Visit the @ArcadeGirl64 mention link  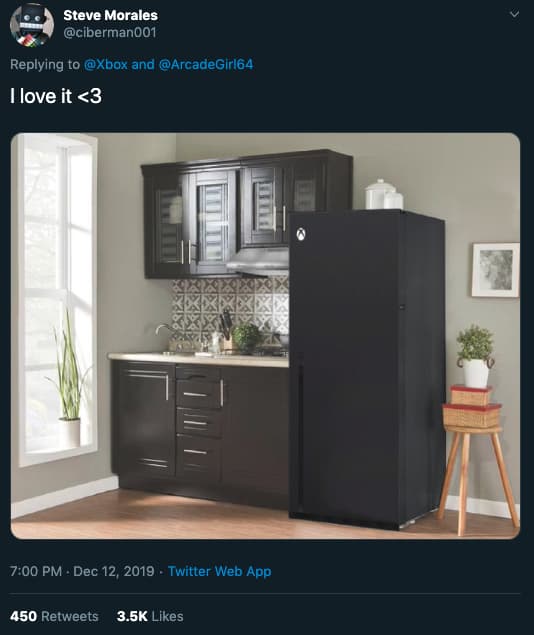pos(206,64)
